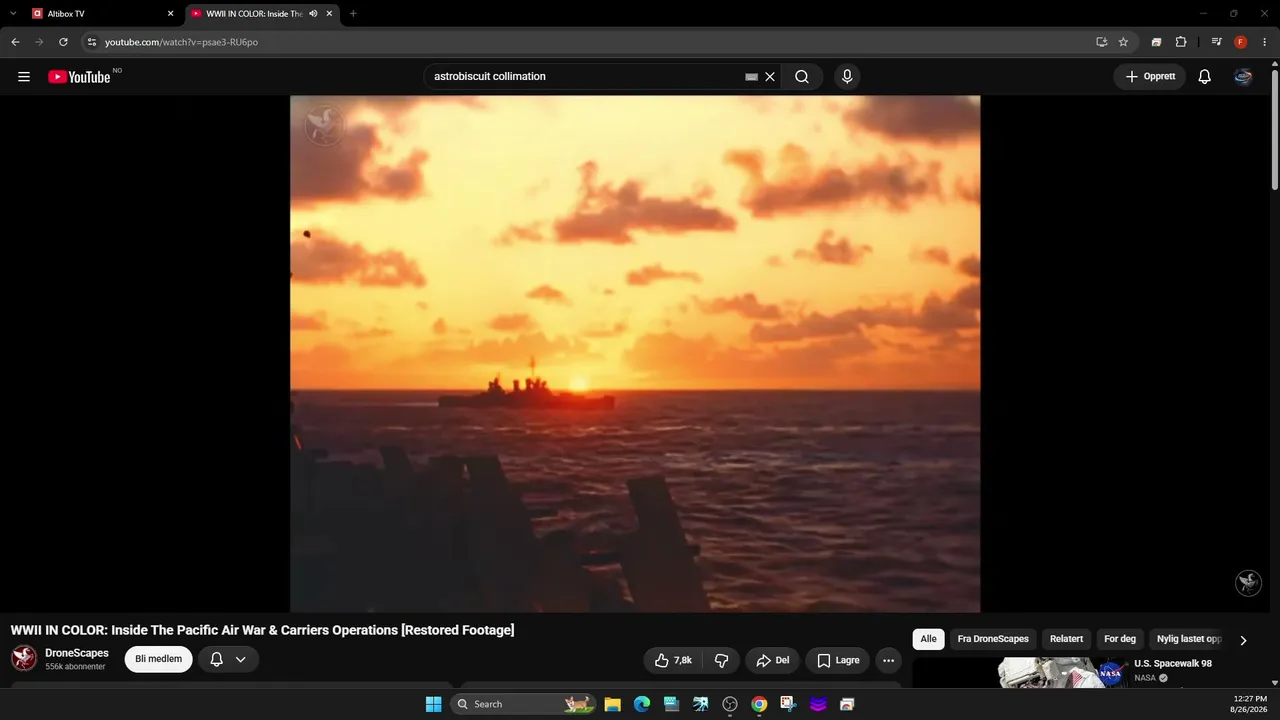Image resolution: width=1280 pixels, height=720 pixels.
Task: Open the Chrome extensions puzzle menu
Action: pyautogui.click(x=1181, y=42)
